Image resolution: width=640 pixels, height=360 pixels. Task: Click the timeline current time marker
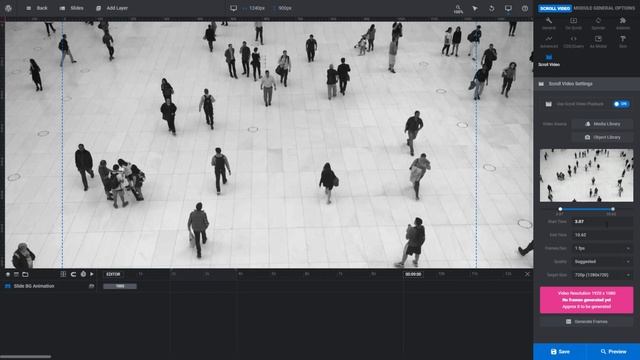coord(413,274)
